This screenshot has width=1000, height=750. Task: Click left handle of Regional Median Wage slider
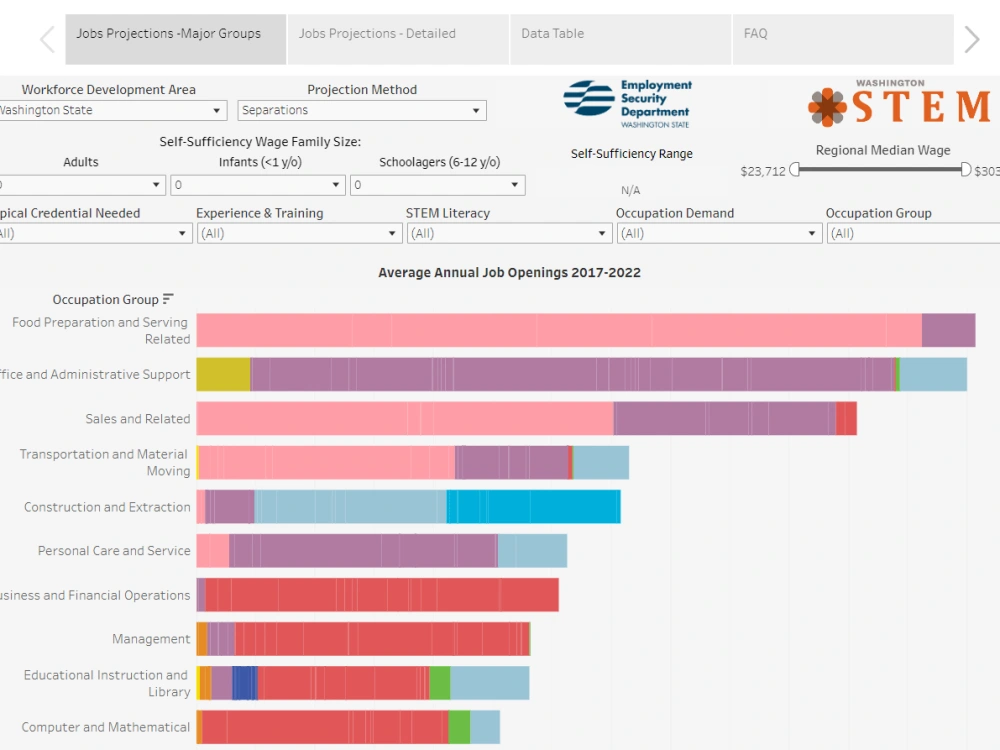[x=795, y=170]
